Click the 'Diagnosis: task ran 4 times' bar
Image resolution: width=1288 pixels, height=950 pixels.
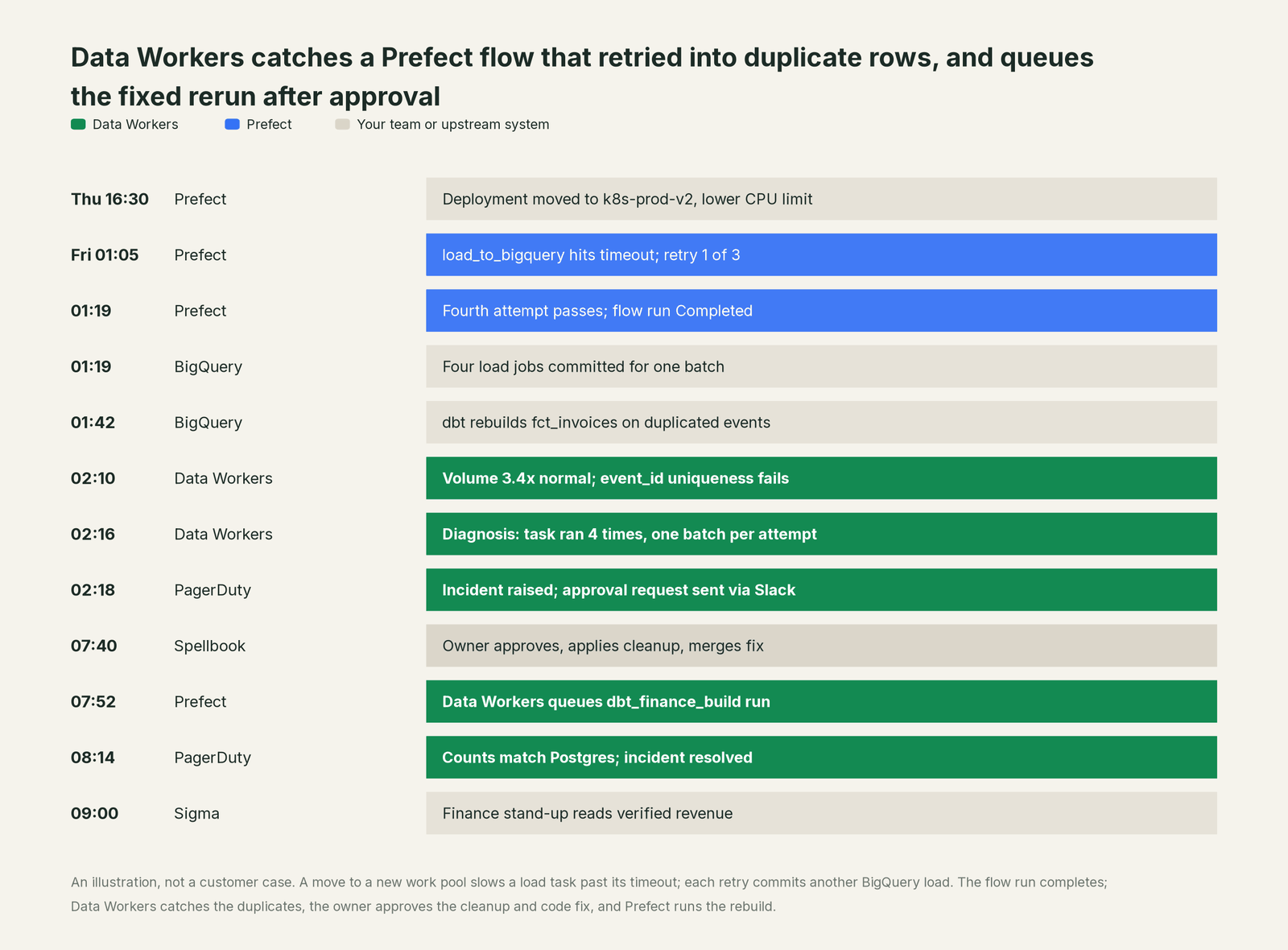821,534
